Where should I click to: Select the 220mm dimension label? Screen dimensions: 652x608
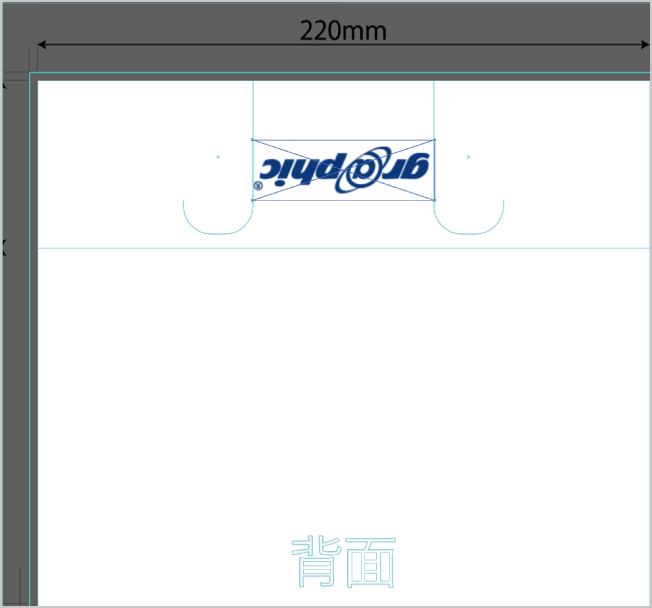coord(343,30)
